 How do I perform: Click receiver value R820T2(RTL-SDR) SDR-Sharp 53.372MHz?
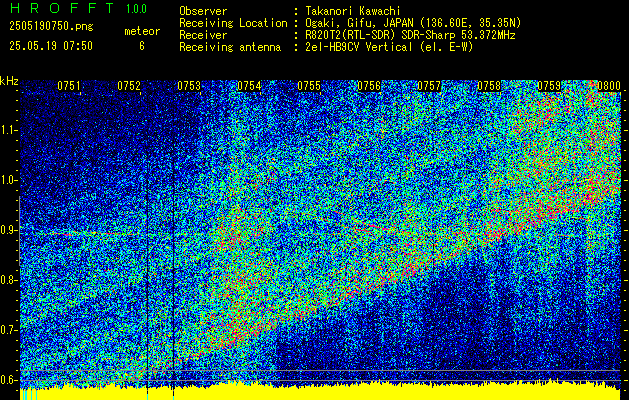pyautogui.click(x=410, y=35)
